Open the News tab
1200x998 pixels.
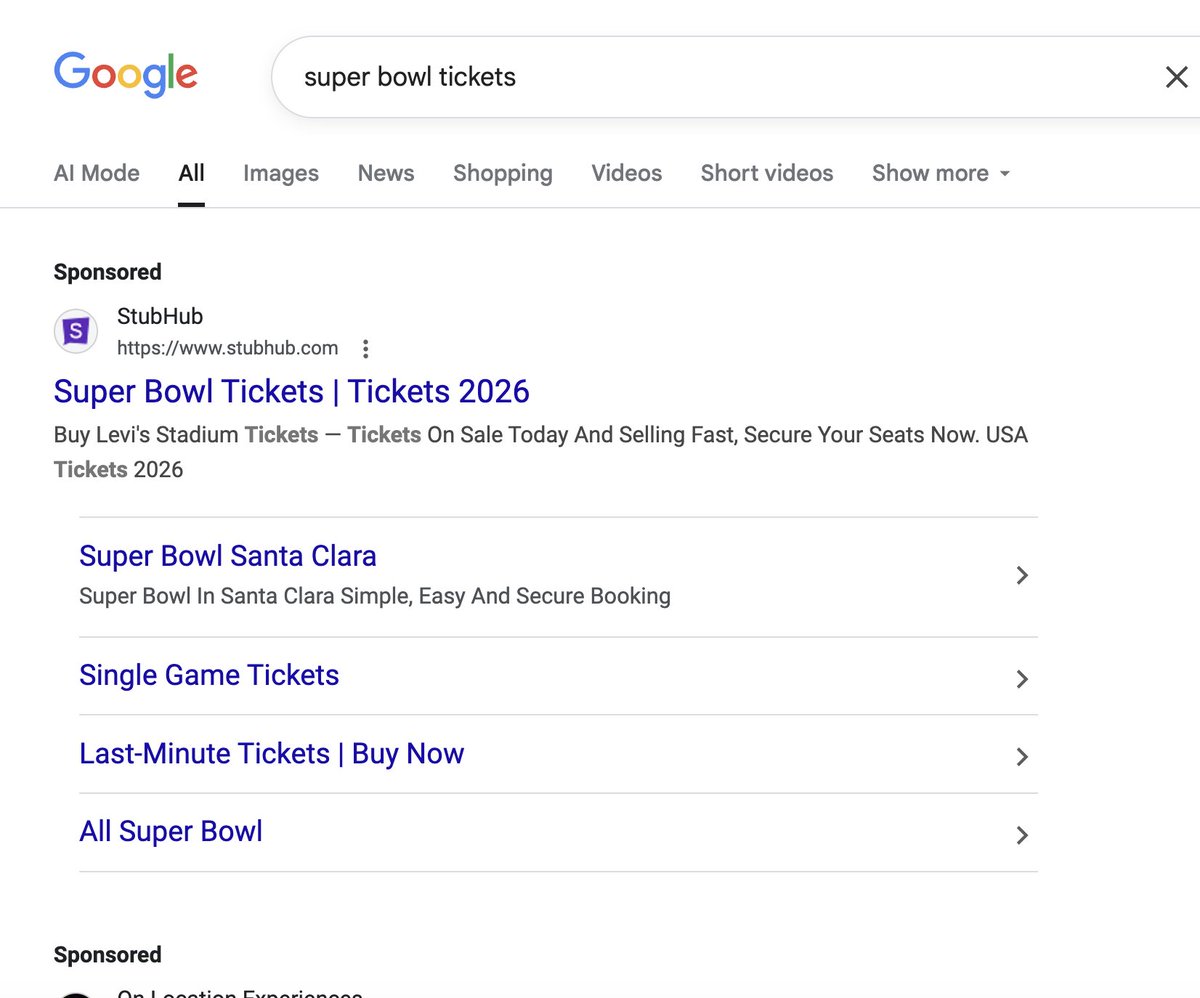pyautogui.click(x=386, y=173)
